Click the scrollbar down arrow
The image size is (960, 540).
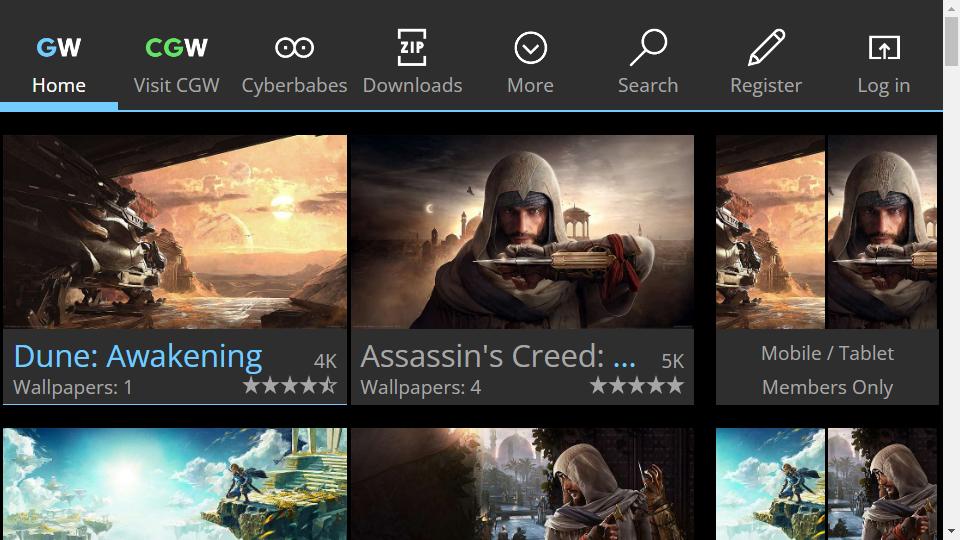click(951, 530)
